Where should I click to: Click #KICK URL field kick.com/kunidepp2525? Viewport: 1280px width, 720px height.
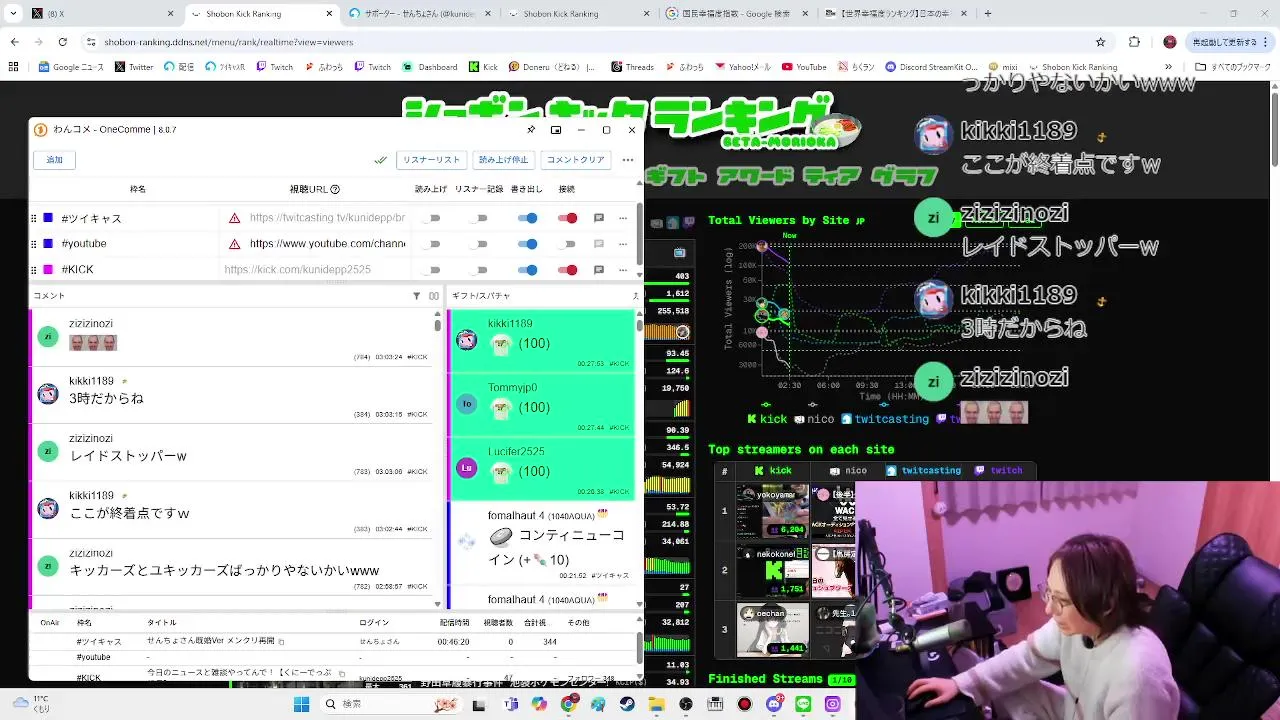[x=313, y=270]
